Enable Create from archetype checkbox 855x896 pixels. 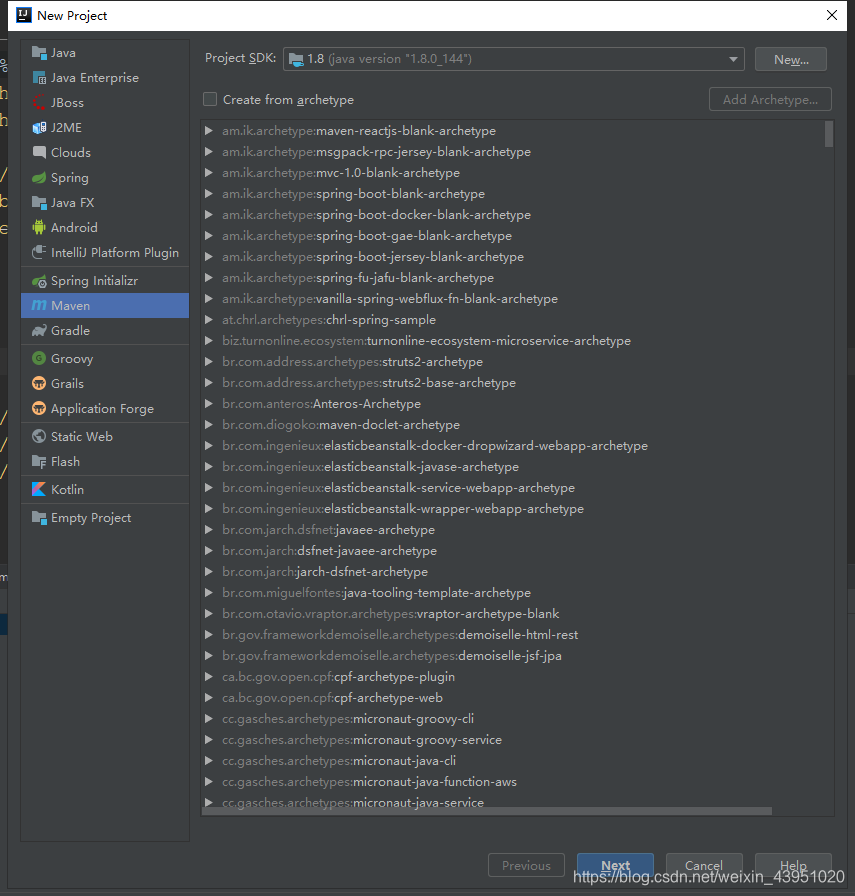click(x=210, y=99)
